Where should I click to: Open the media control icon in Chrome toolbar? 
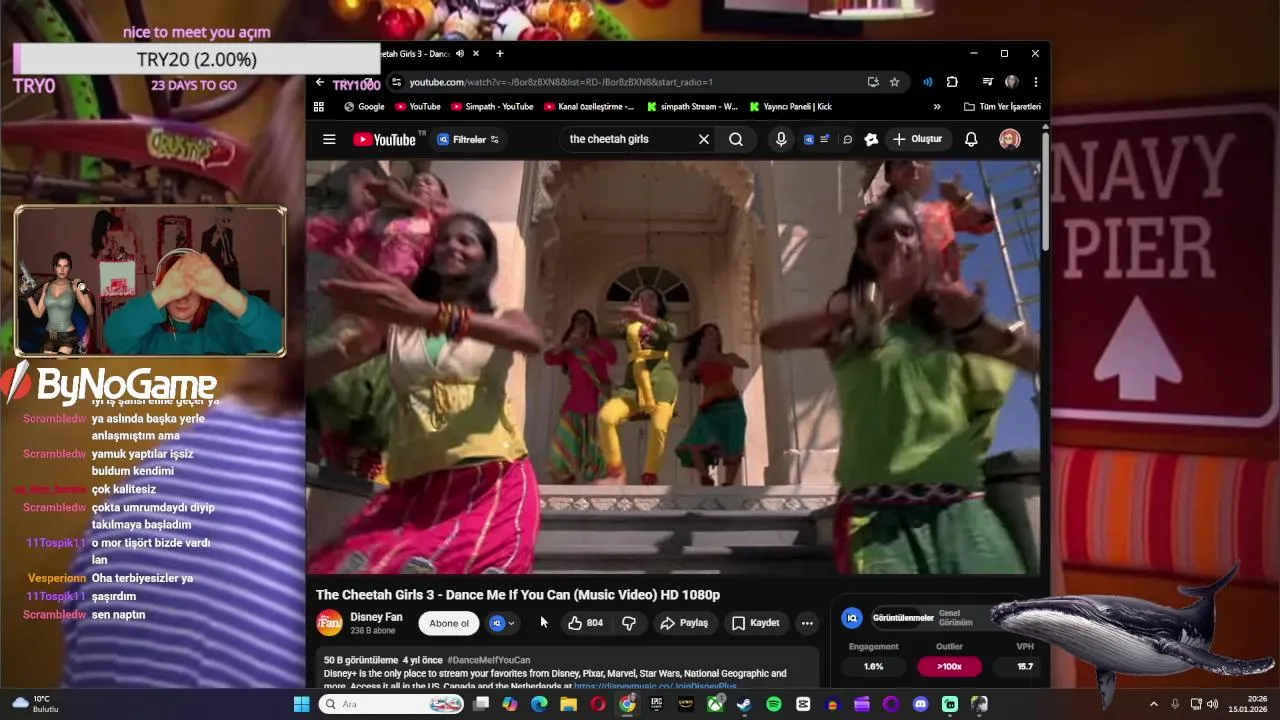987,82
